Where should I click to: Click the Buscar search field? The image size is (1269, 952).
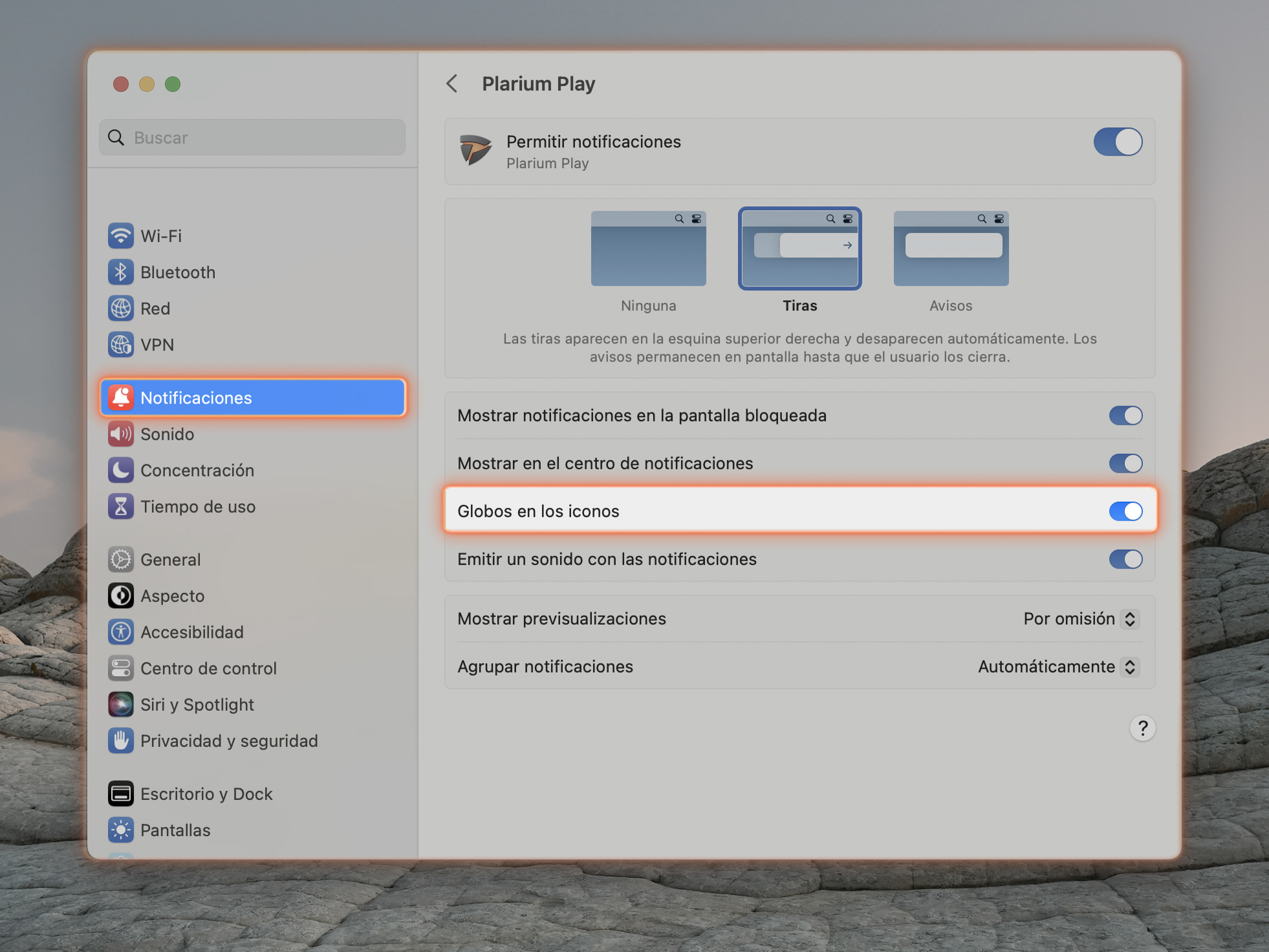pos(252,137)
